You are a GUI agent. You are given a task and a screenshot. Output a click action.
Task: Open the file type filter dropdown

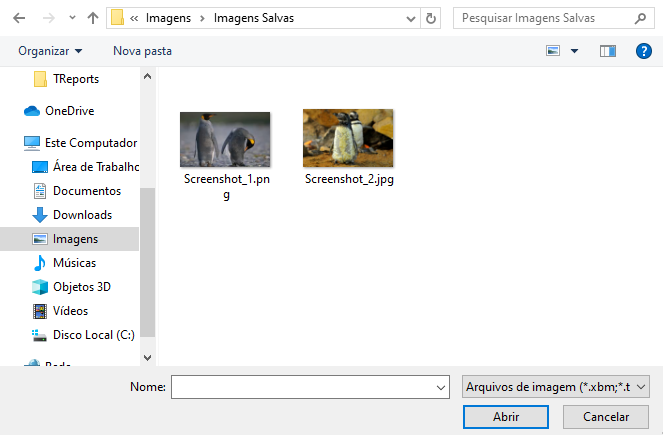[556, 386]
